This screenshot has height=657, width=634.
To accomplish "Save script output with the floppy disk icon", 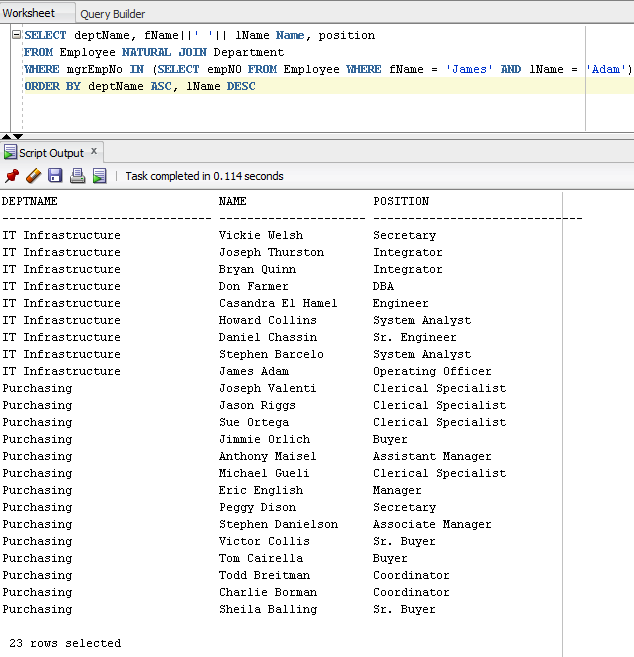I will pyautogui.click(x=55, y=176).
